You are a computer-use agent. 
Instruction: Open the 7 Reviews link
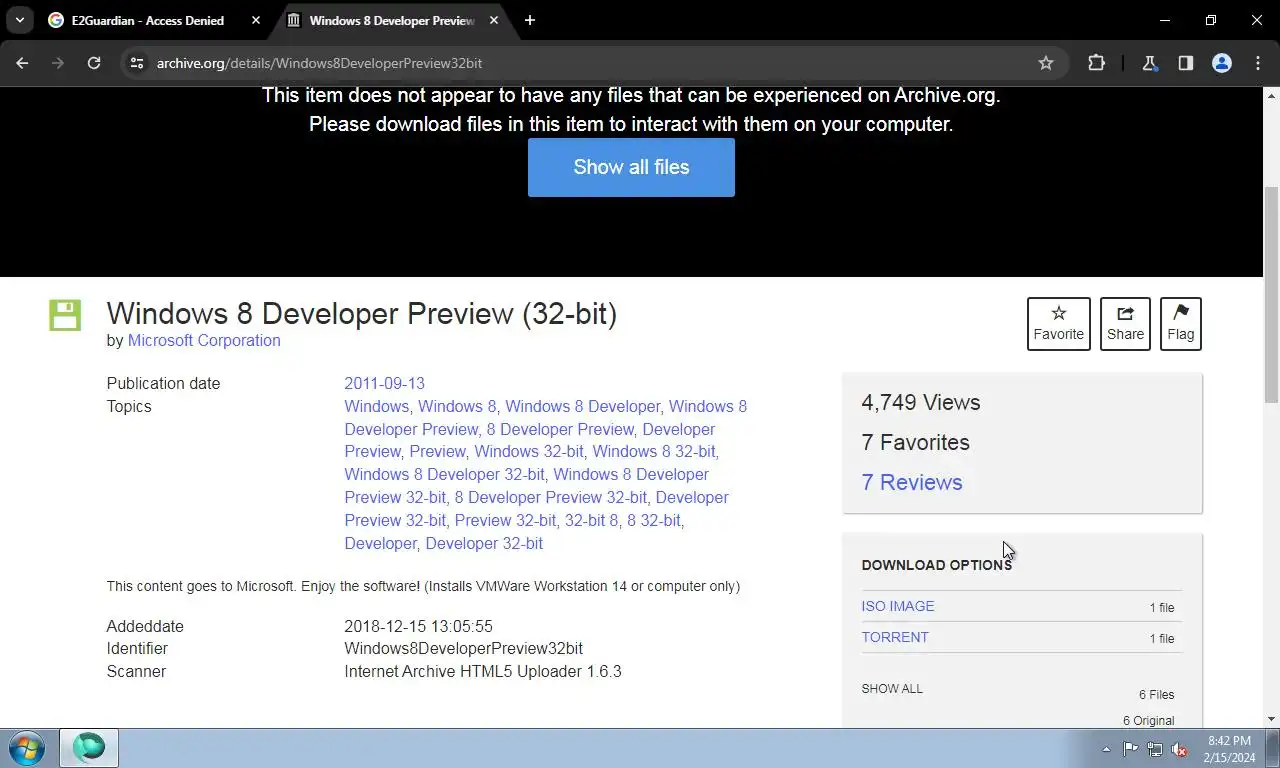(x=912, y=482)
